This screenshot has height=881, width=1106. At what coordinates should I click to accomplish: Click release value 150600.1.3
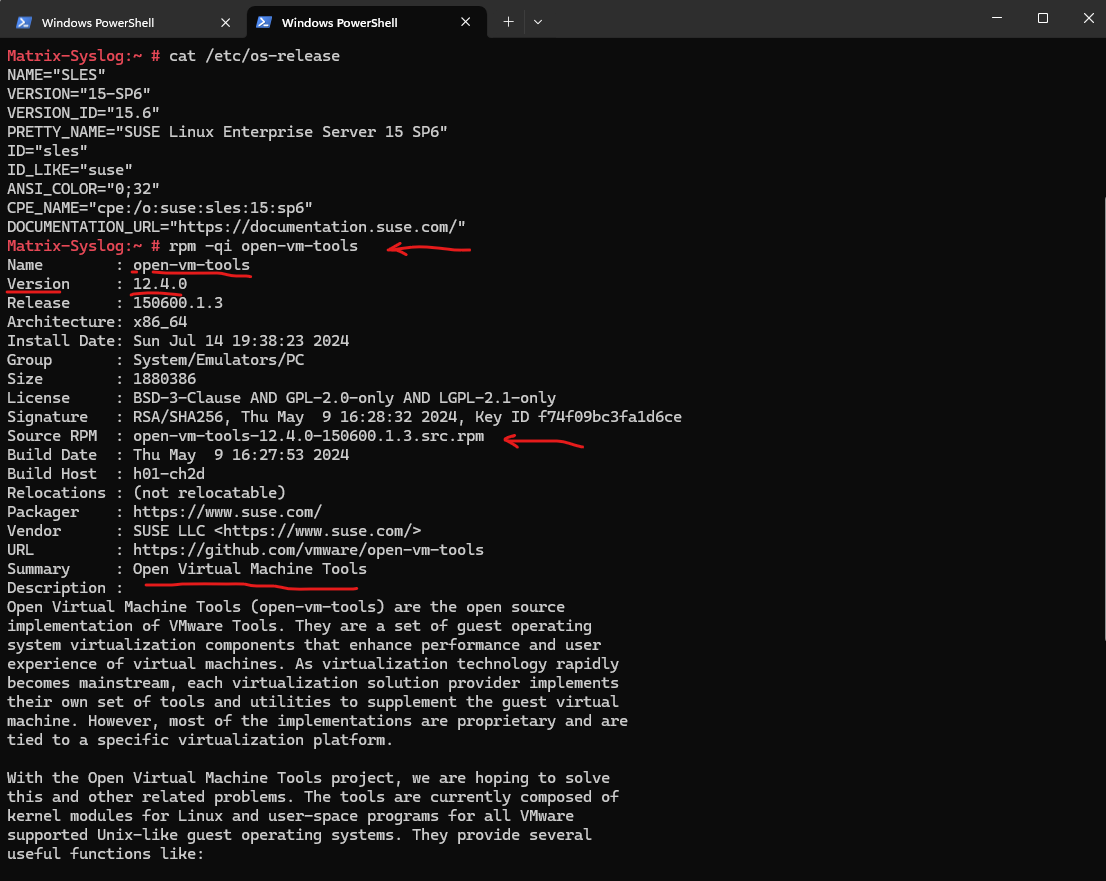point(178,303)
